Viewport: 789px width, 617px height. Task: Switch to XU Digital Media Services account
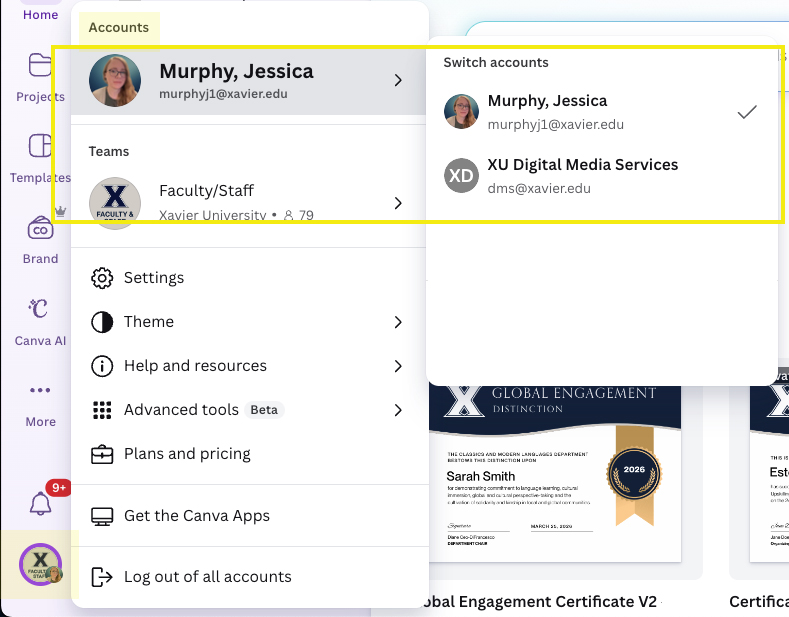[601, 176]
